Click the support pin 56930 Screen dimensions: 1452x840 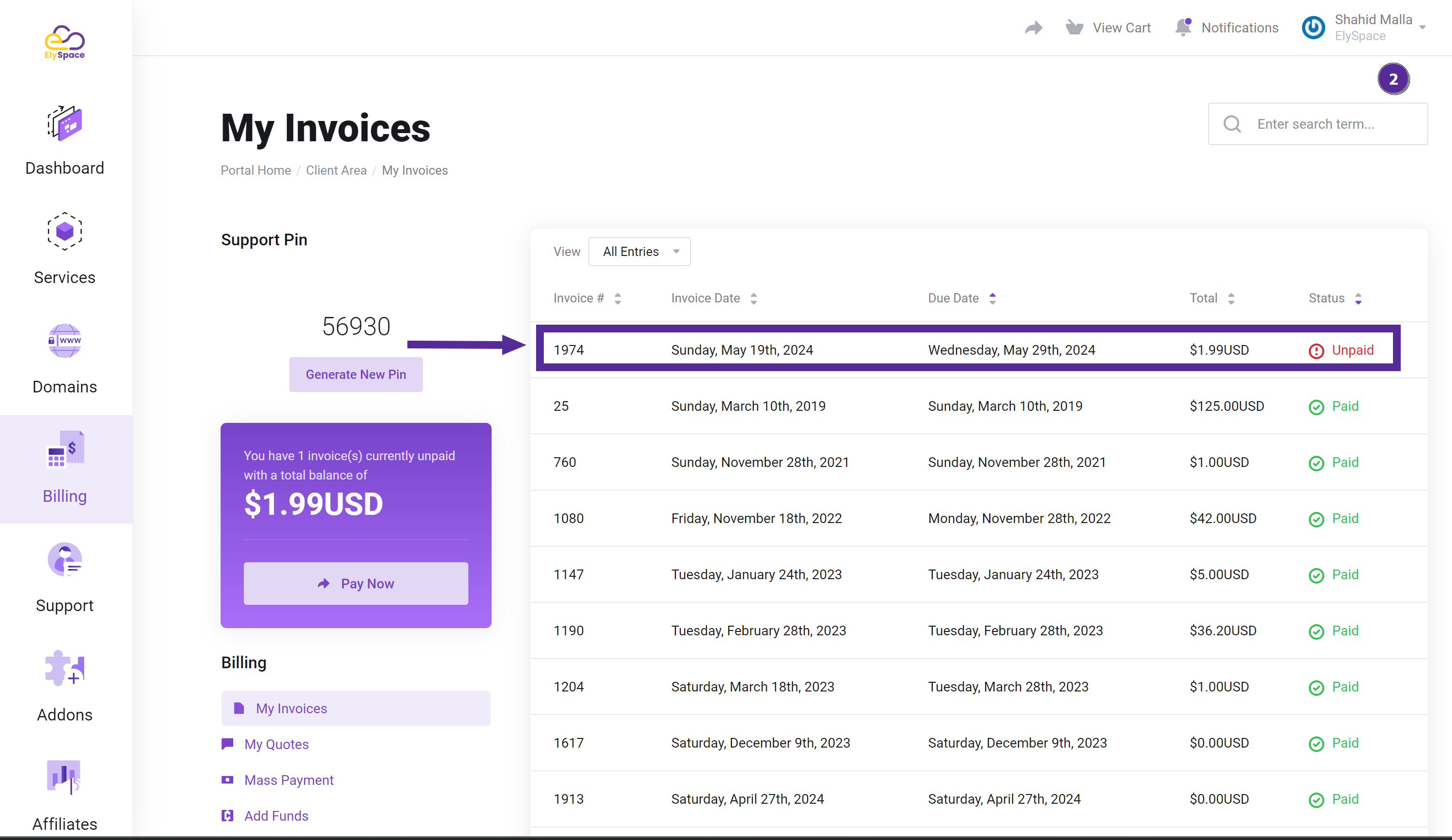[356, 327]
